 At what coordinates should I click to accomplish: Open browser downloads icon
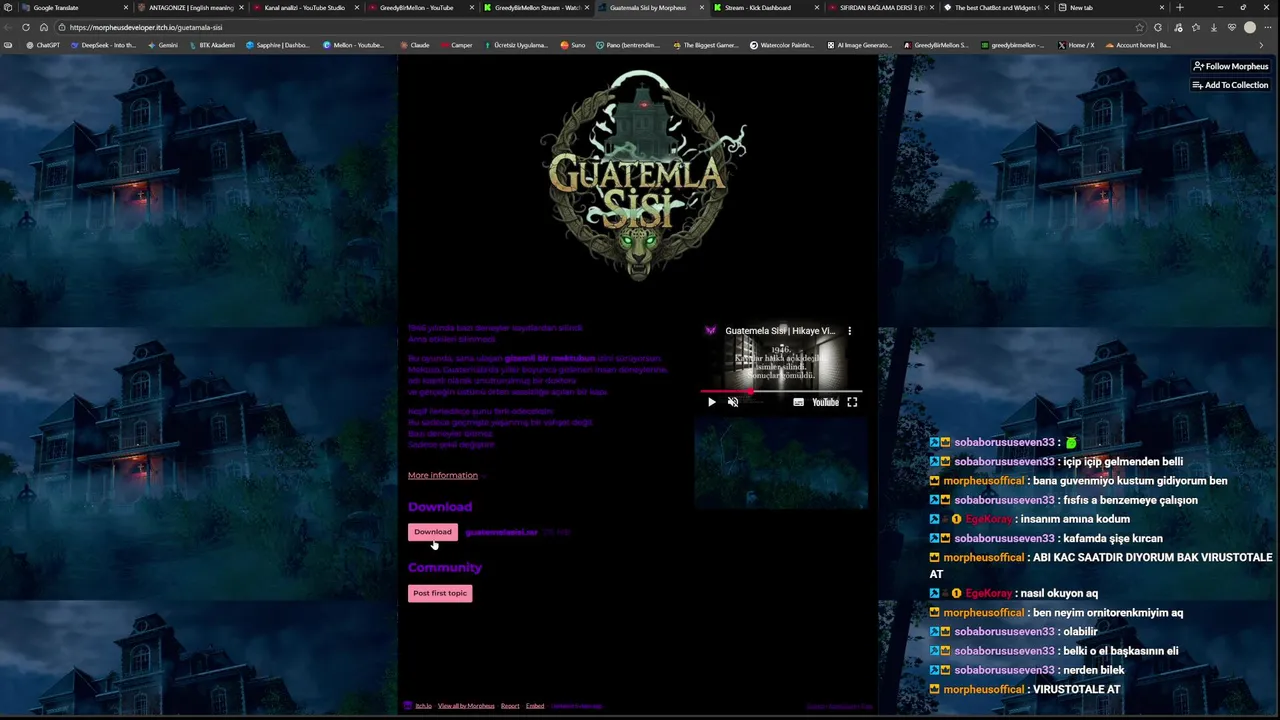pos(1213,27)
